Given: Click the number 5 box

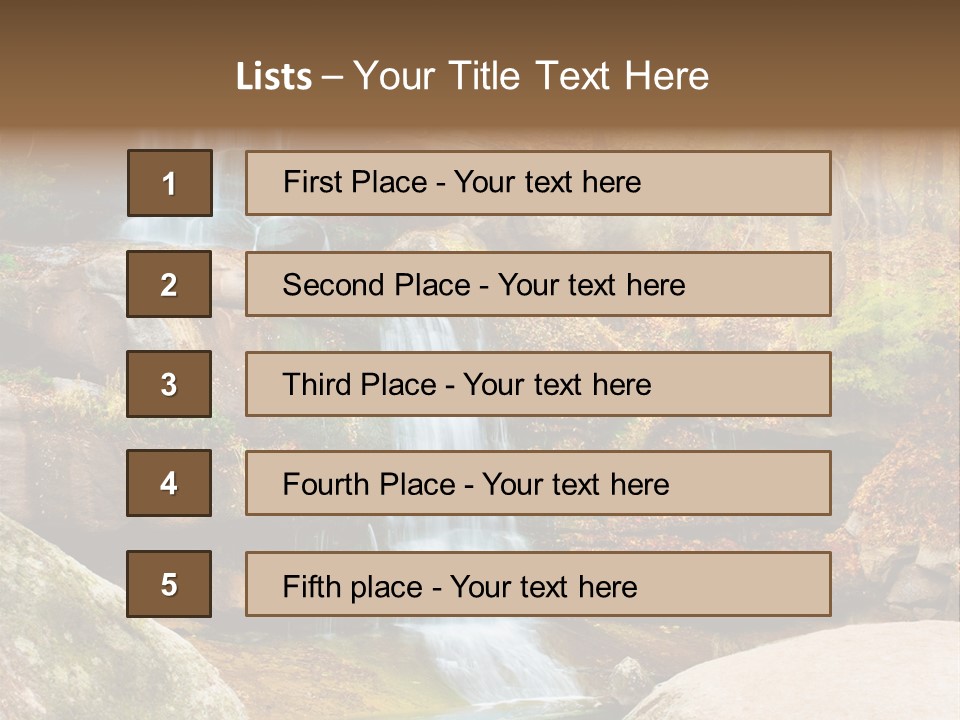Looking at the screenshot, I should 169,584.
